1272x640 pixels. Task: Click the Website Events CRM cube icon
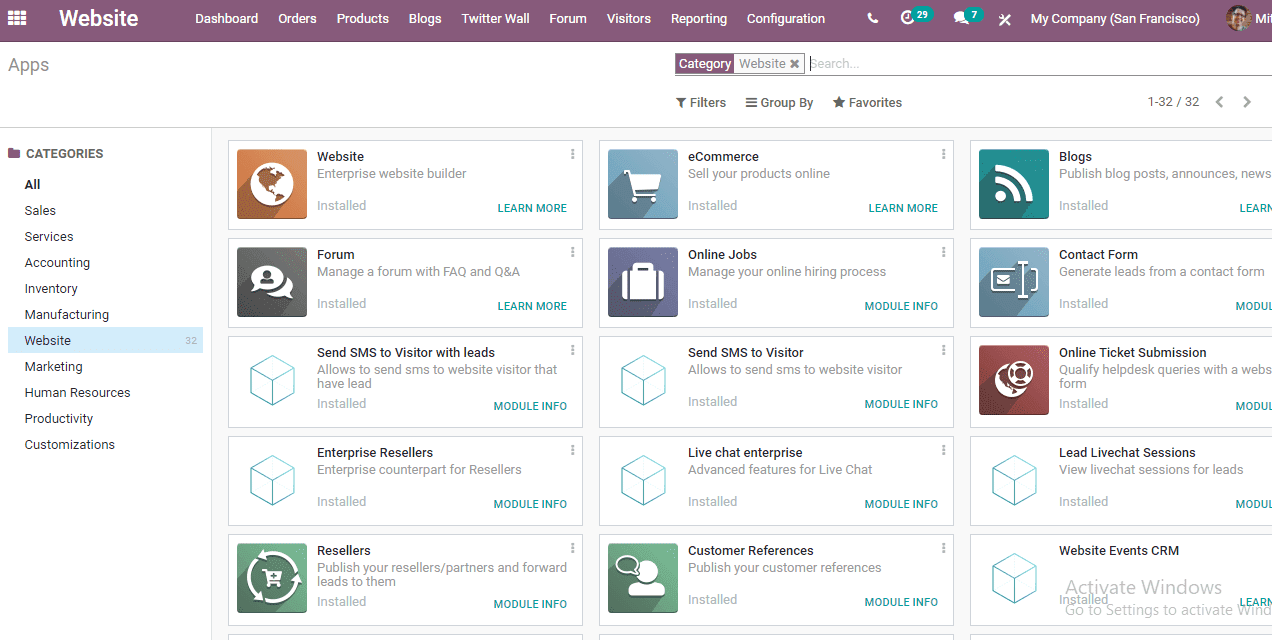1014,578
